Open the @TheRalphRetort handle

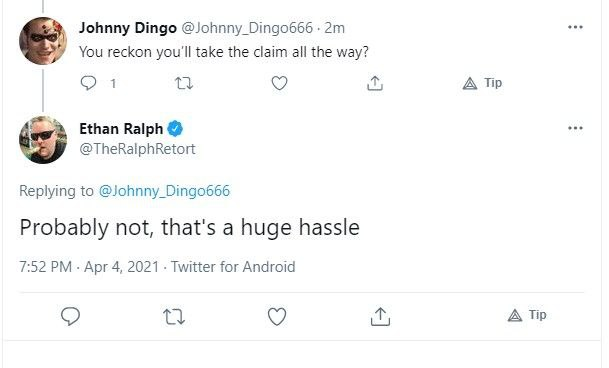(x=137, y=149)
